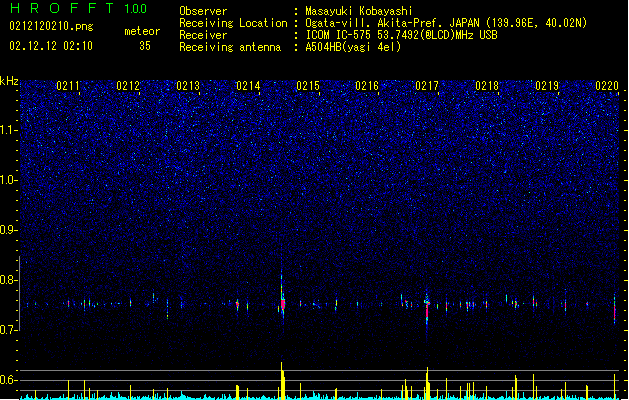Click the 0.6 kHz axis label

coord(8,380)
